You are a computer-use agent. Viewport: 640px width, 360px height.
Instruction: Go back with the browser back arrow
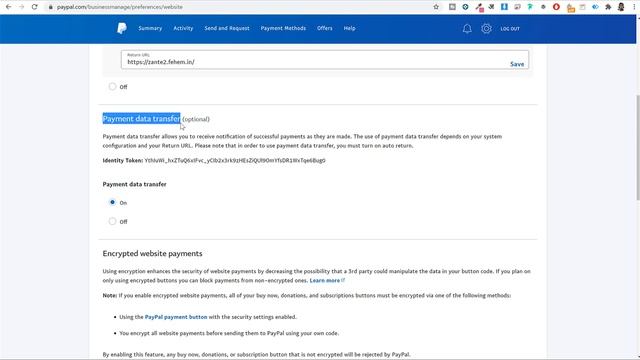pos(8,7)
